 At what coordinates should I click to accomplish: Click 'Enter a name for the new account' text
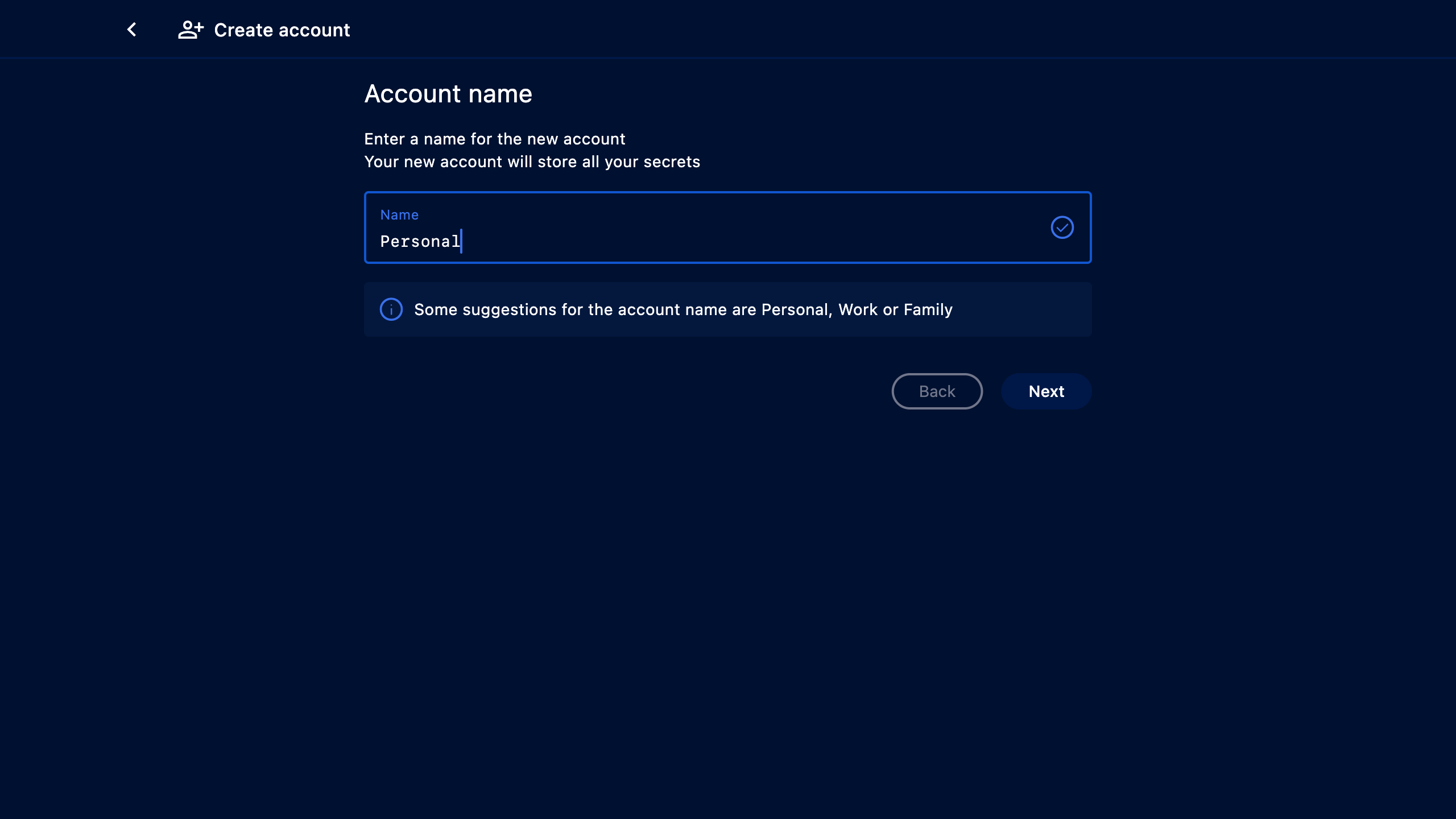[x=494, y=139]
